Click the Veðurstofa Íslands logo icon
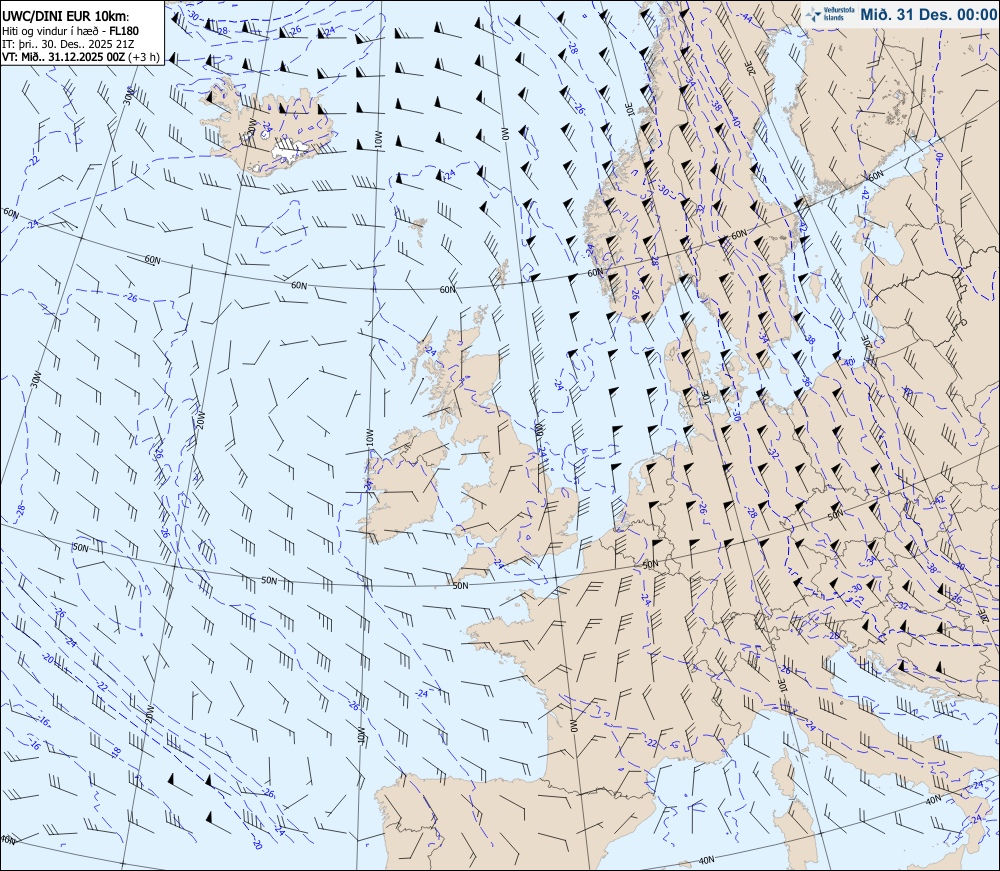The height and width of the screenshot is (871, 1000). [x=812, y=14]
